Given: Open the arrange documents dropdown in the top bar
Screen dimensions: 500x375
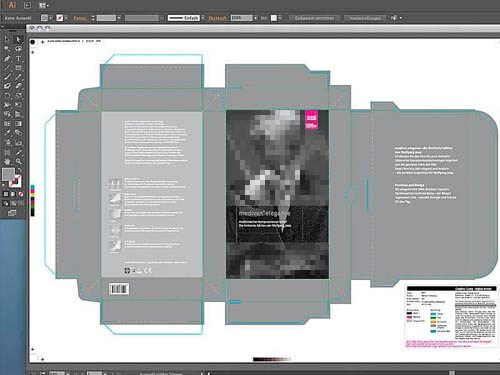Looking at the screenshot, I should click(x=44, y=5).
